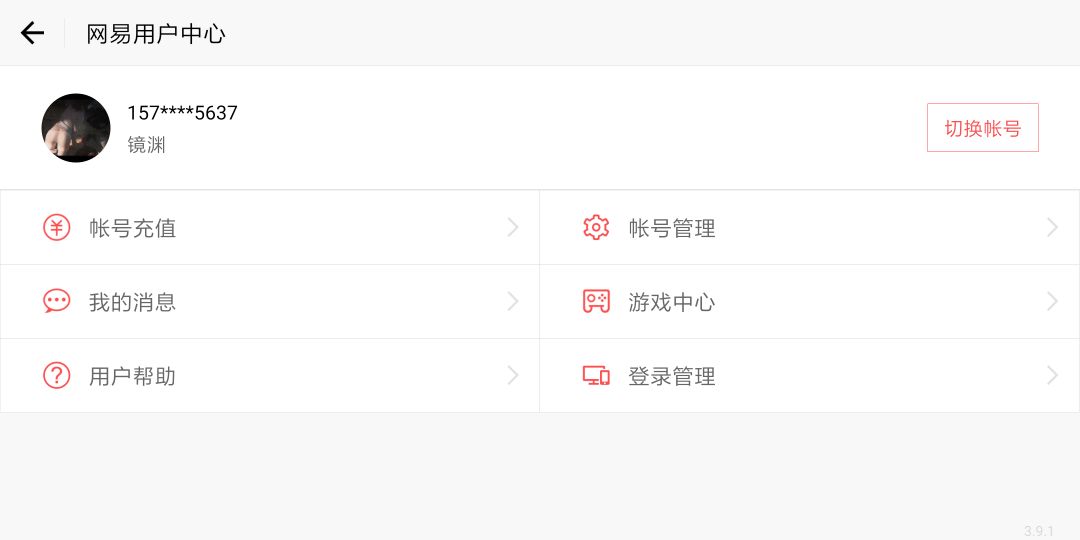Click the yen icon for 帐号充值
The width and height of the screenshot is (1080, 540).
click(x=57, y=228)
